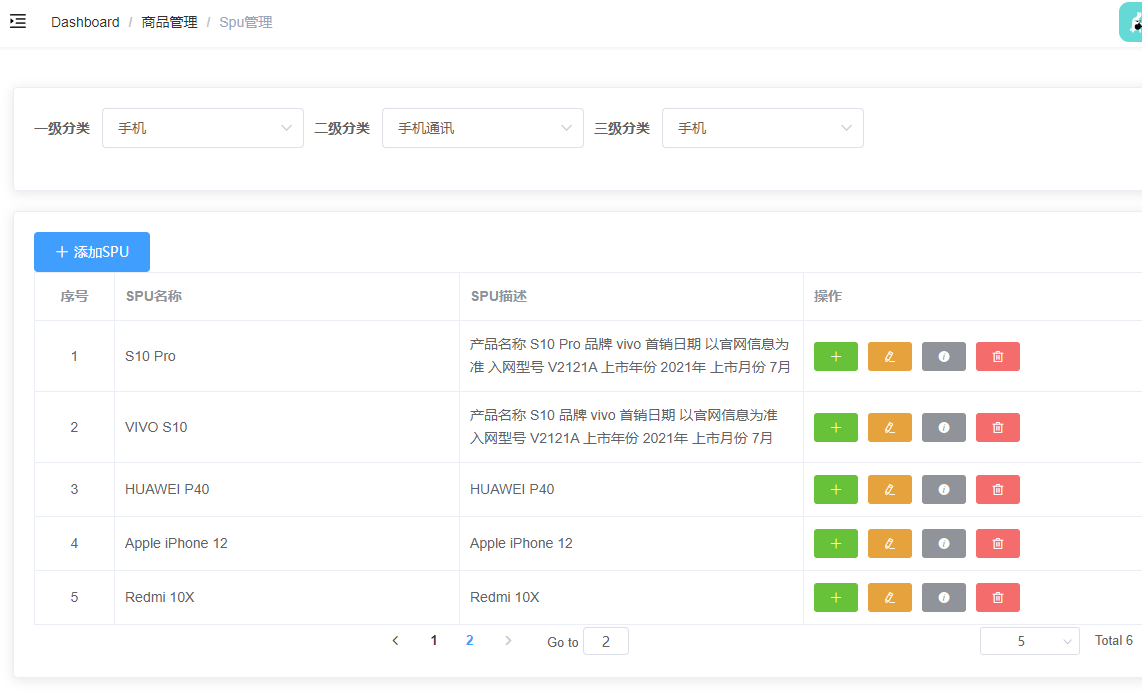Viewport: 1142px width, 696px height.
Task: Click the delete icon for S10 Pro
Action: [x=997, y=356]
